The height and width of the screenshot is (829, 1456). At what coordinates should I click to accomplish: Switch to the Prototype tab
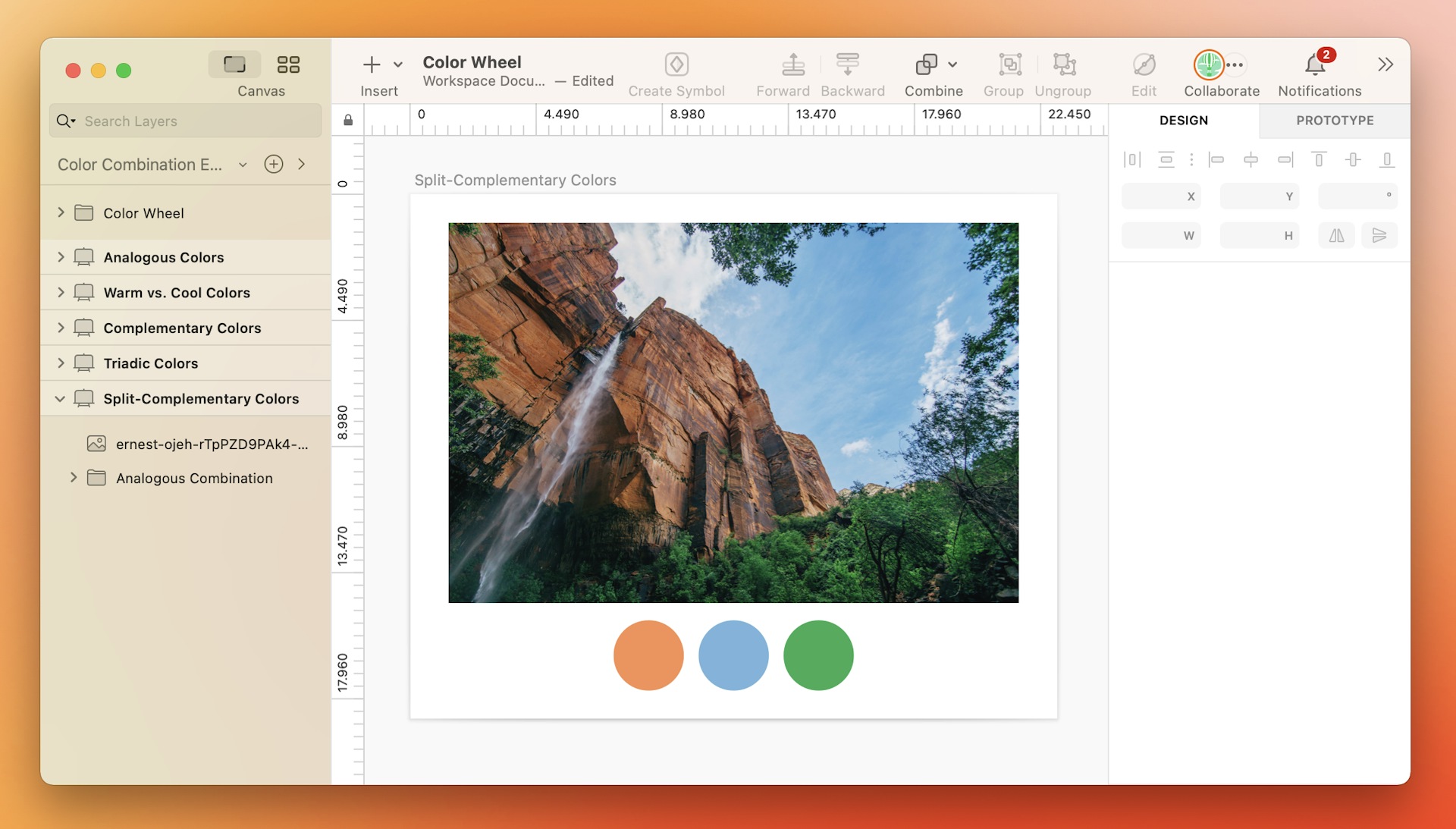coord(1334,121)
